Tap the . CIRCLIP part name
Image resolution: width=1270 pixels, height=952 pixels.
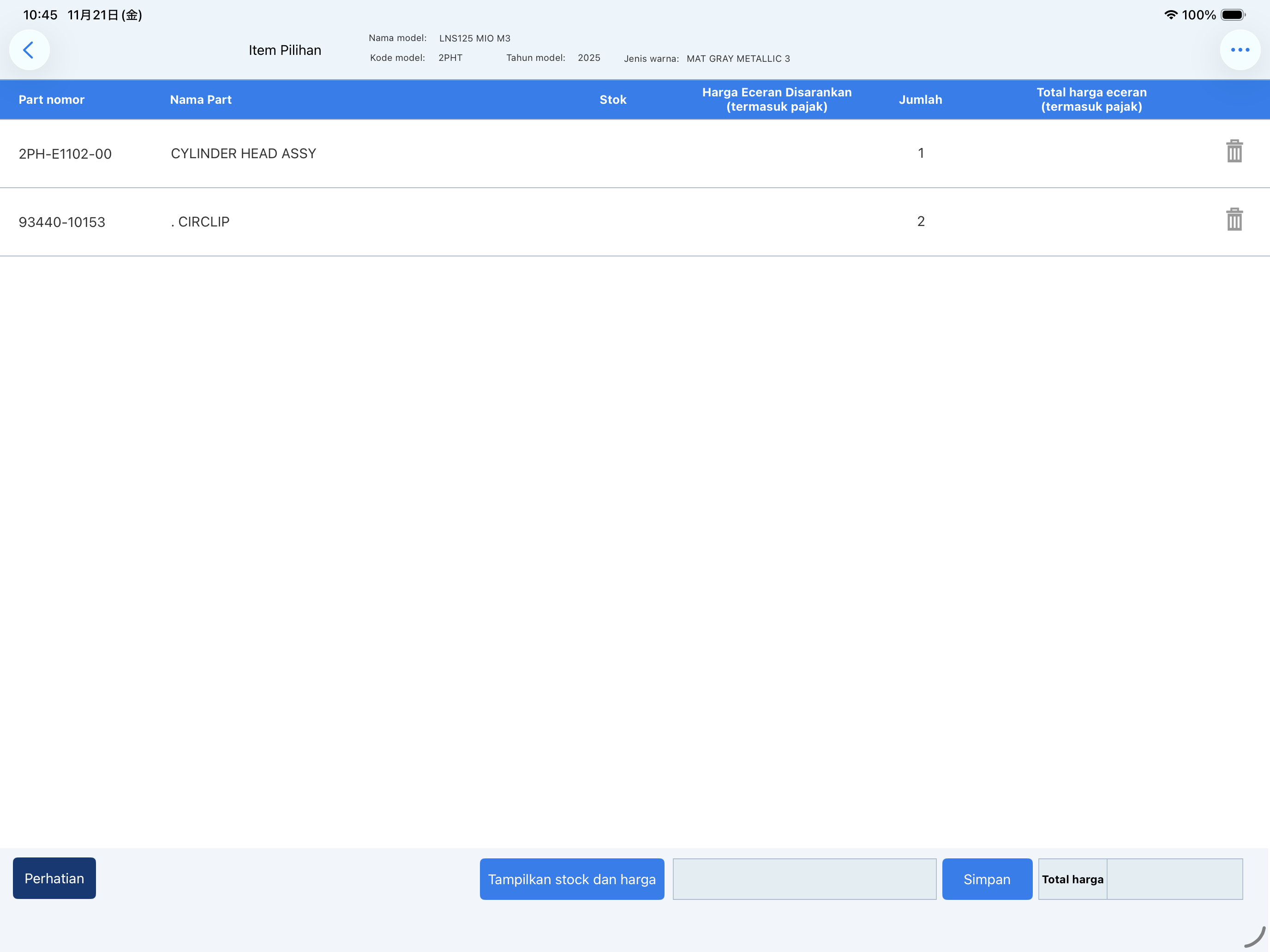click(200, 221)
